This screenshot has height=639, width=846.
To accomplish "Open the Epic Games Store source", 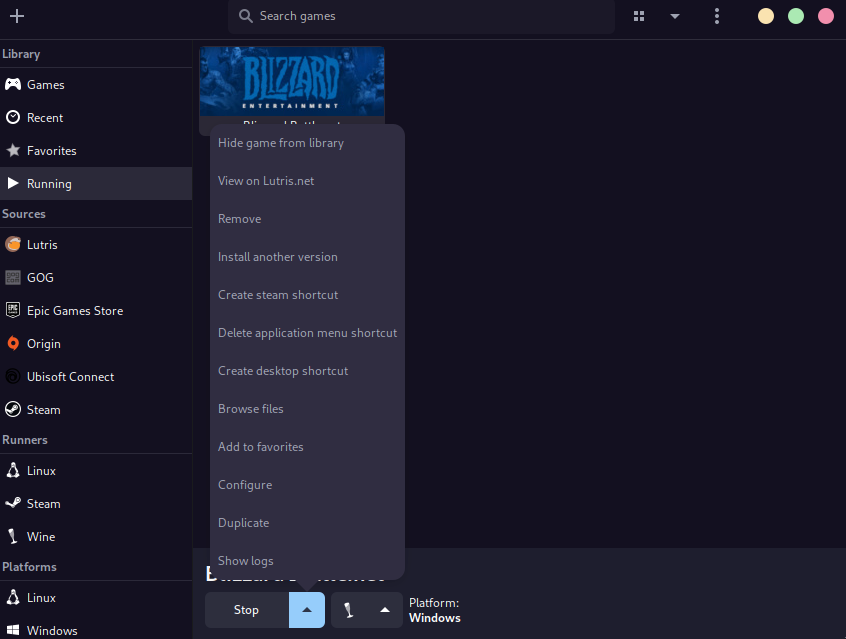I will (73, 310).
